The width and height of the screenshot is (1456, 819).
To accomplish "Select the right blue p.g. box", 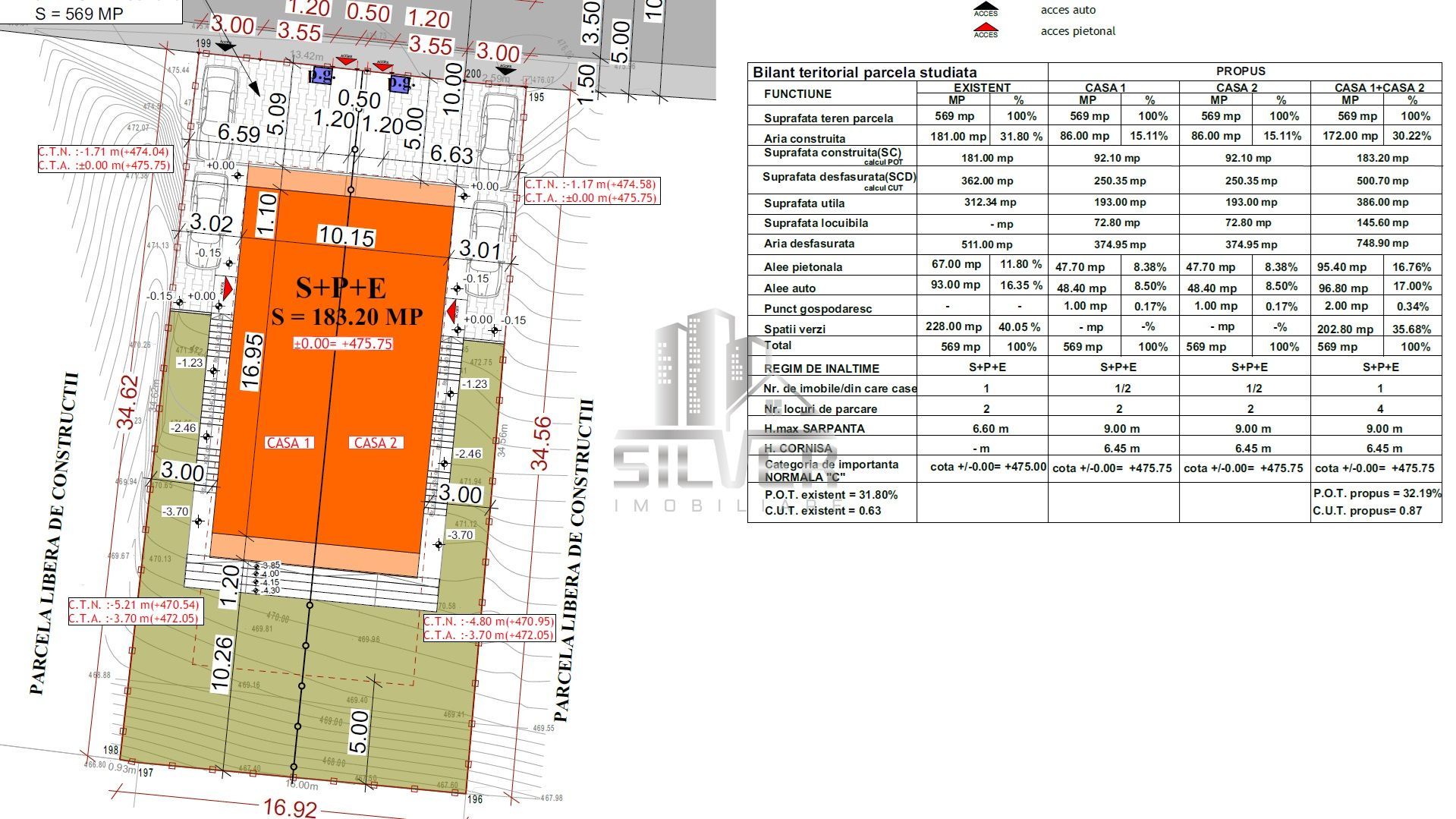I will click(x=399, y=83).
